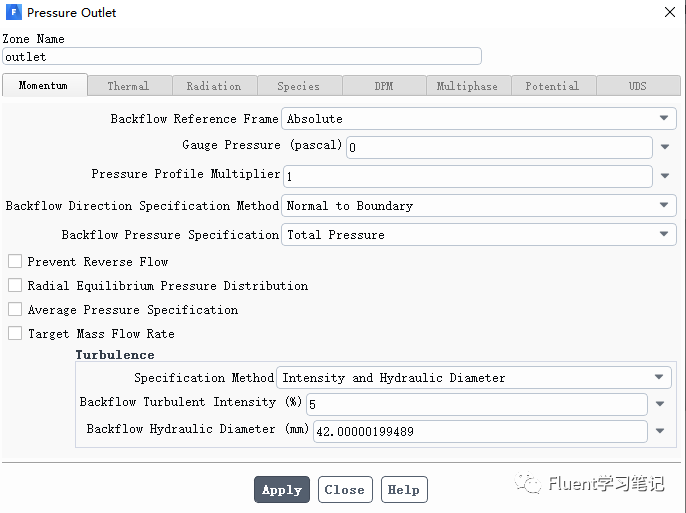The image size is (686, 513).
Task: Open Backflow Hydraulic Diameter arrow menu
Action: pyautogui.click(x=660, y=431)
